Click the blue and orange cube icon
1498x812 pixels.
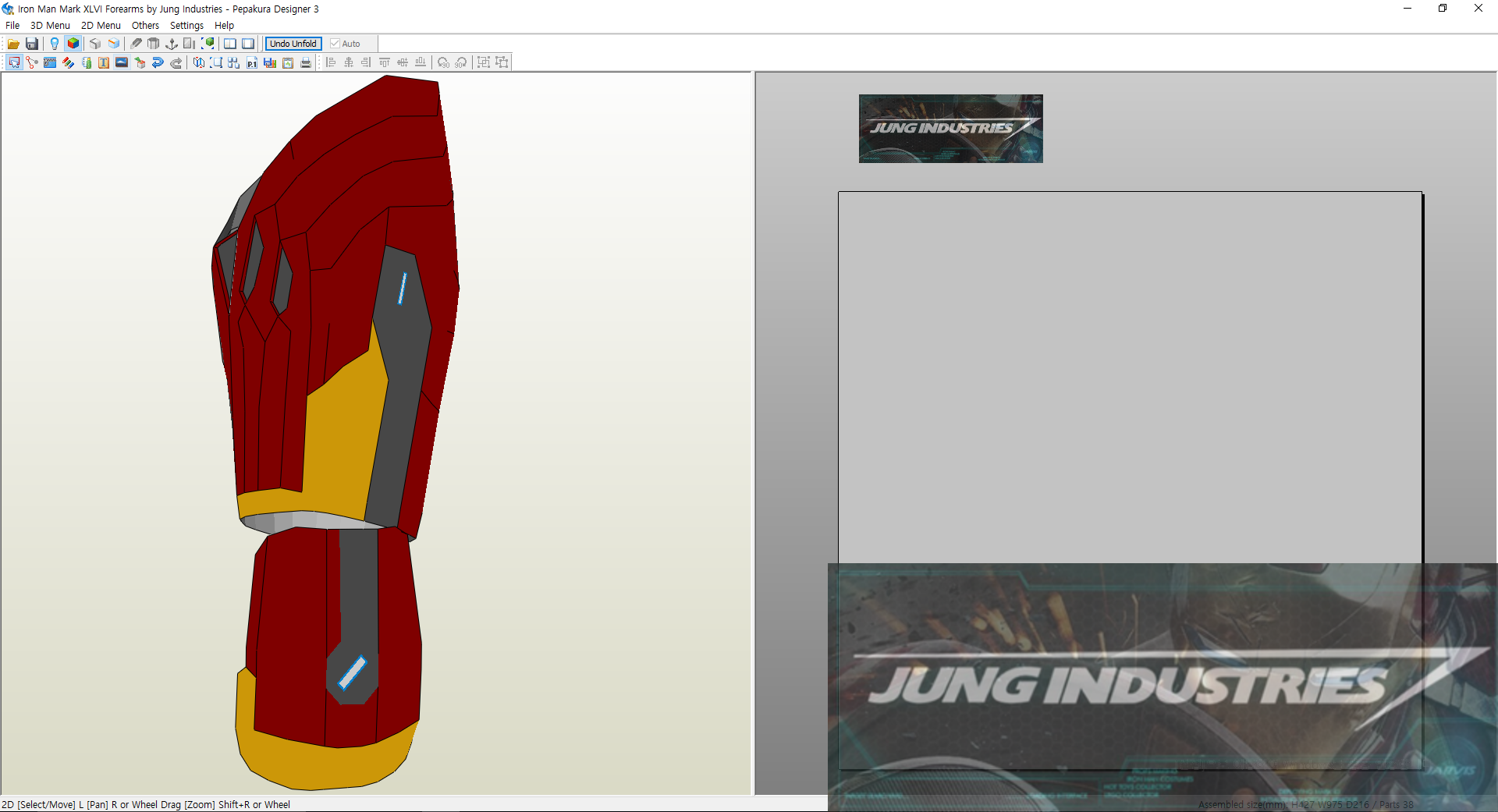pyautogui.click(x=114, y=44)
